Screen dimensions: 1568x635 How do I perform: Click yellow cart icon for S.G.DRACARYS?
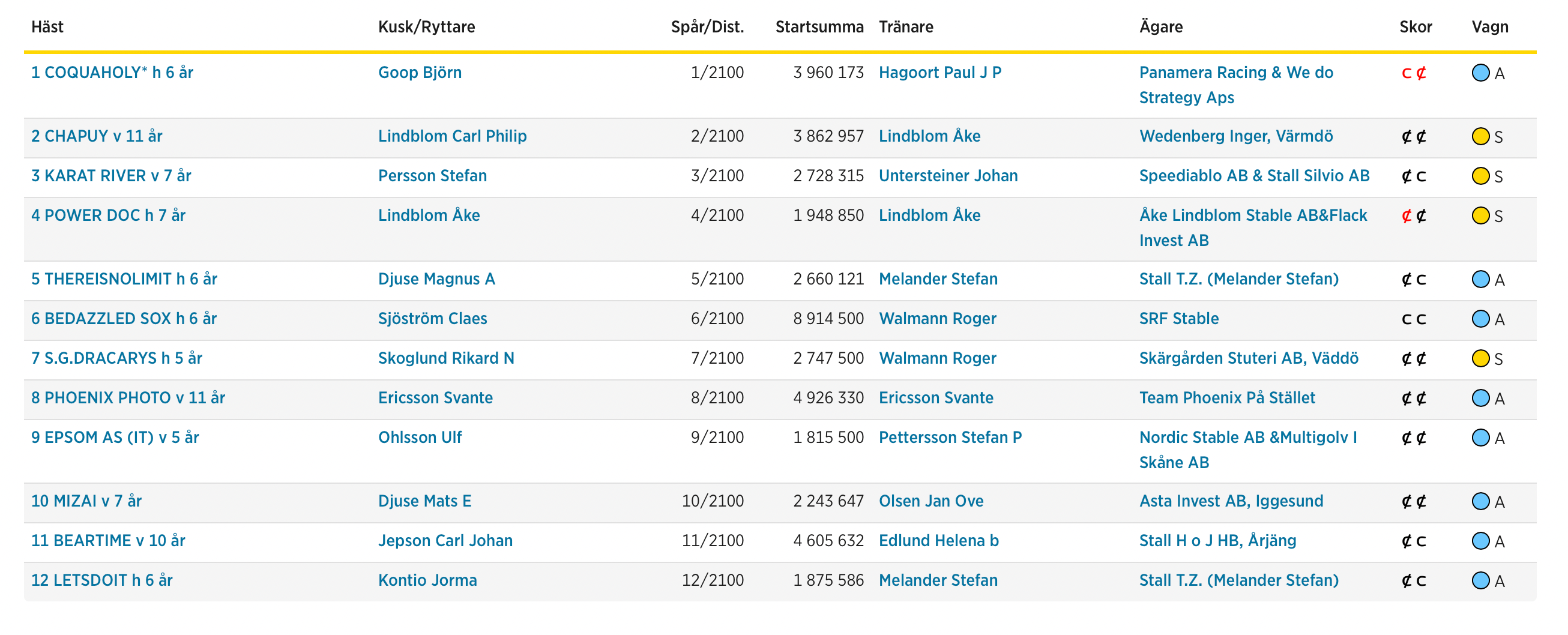click(1480, 358)
